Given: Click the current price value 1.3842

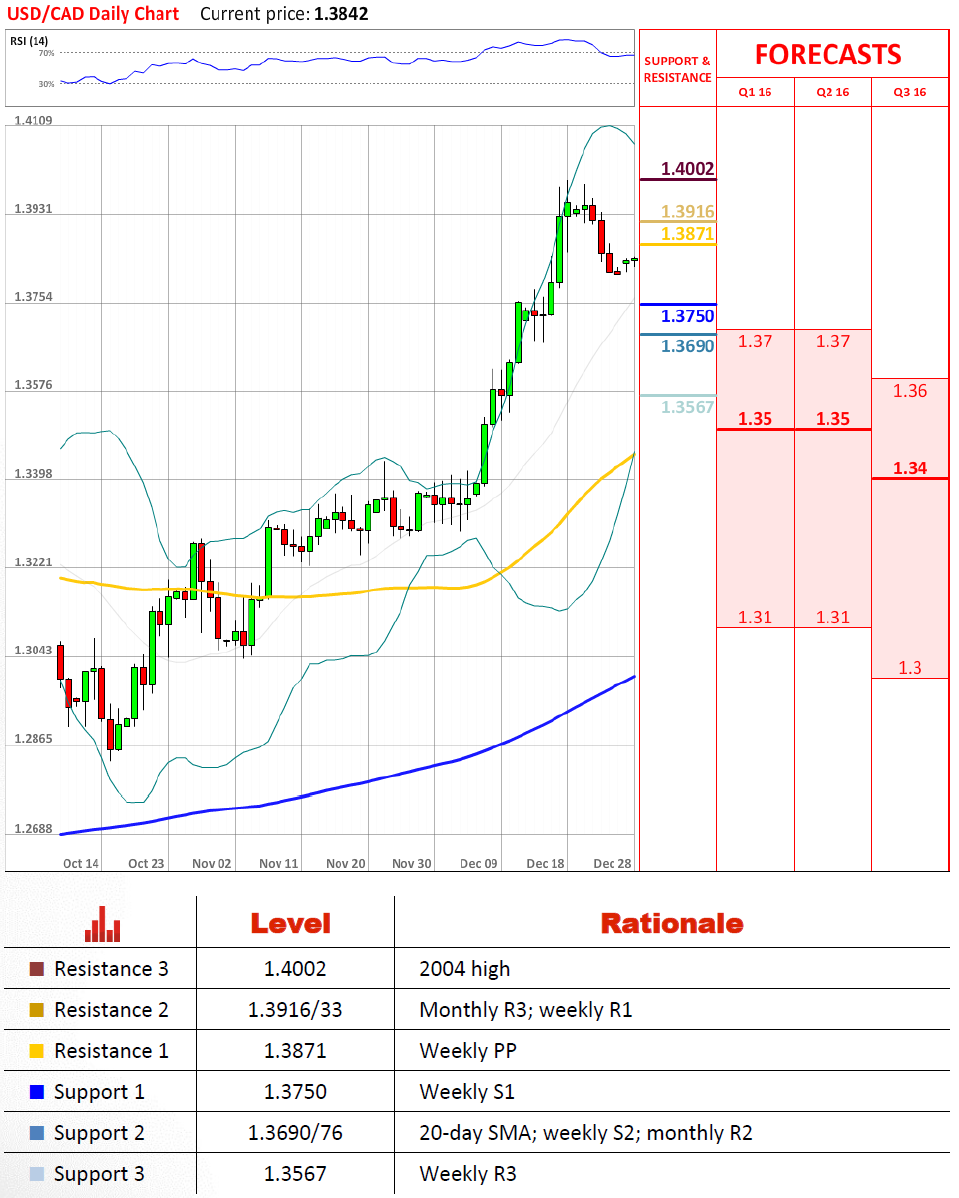Looking at the screenshot, I should point(341,14).
